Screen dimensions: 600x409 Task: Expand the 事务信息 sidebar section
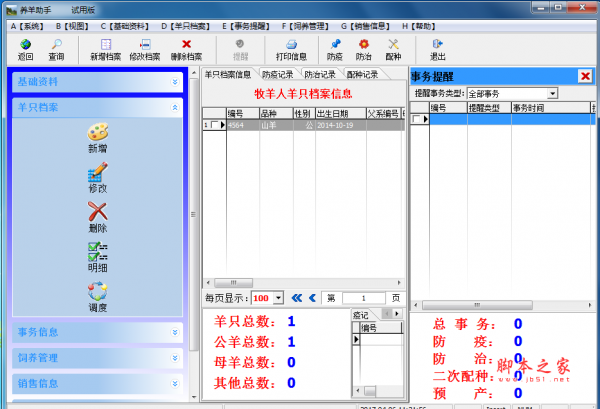[175, 332]
